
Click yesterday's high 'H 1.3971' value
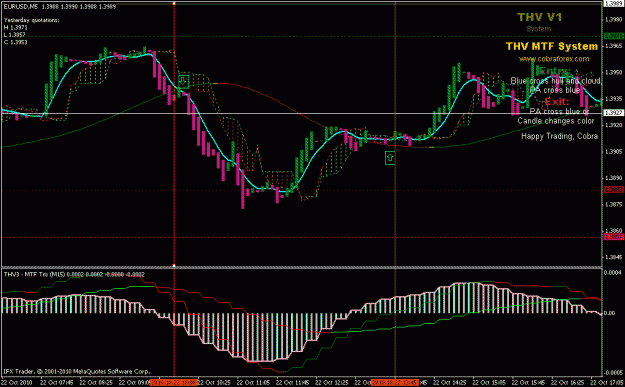[16, 28]
